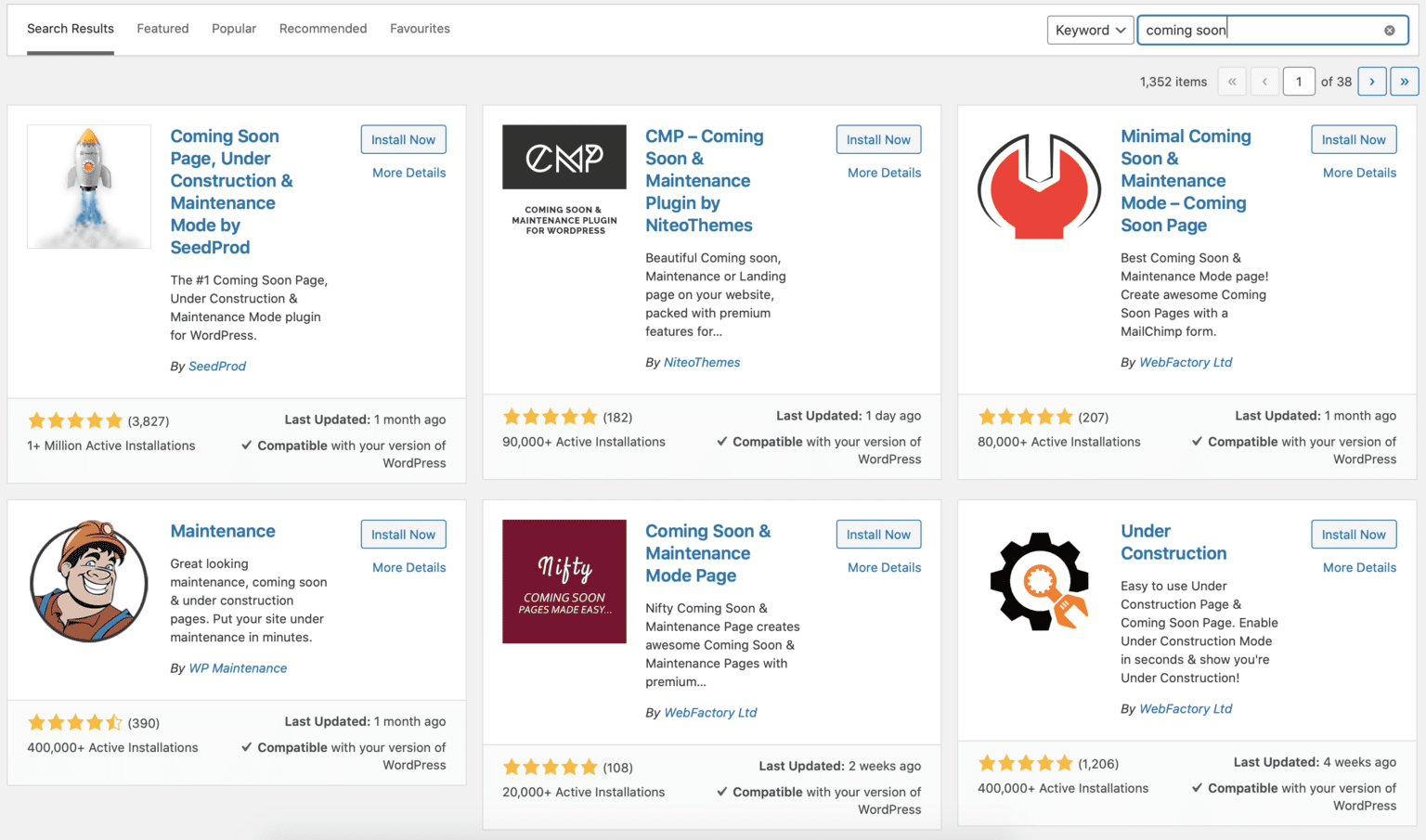Image resolution: width=1426 pixels, height=840 pixels.
Task: Click inside the page number field
Action: click(x=1299, y=81)
